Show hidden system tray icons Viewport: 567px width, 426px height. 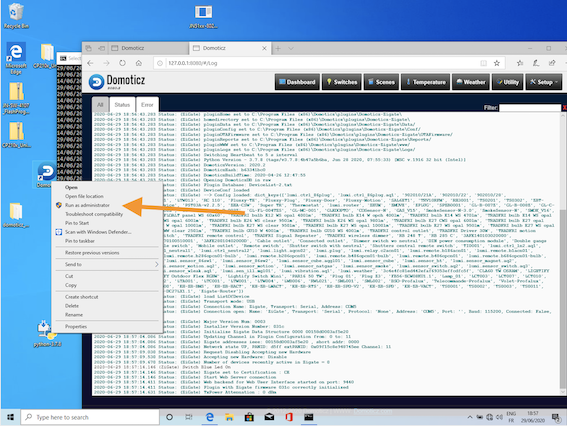pos(470,417)
